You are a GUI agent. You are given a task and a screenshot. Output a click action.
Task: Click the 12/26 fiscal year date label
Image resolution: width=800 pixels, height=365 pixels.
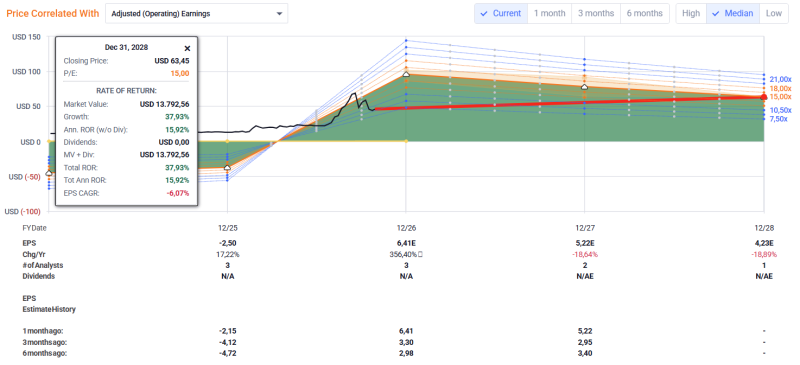click(x=406, y=228)
